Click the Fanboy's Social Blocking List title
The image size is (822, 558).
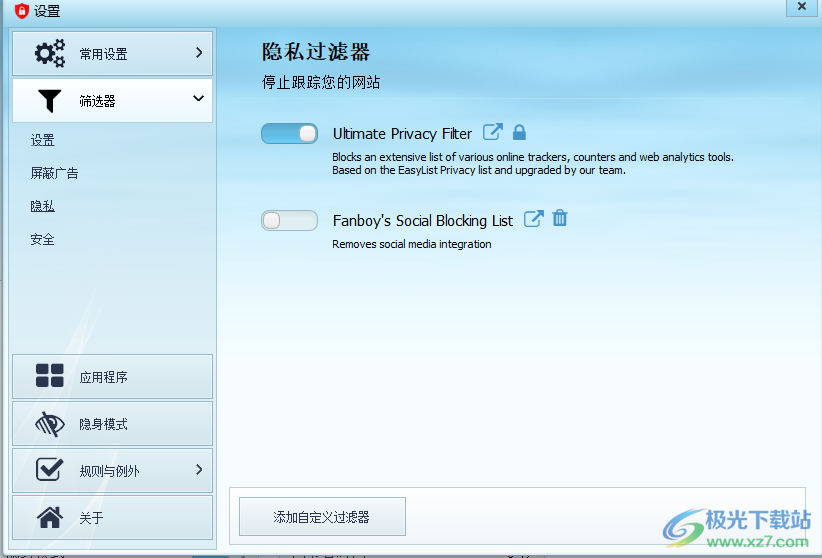423,221
